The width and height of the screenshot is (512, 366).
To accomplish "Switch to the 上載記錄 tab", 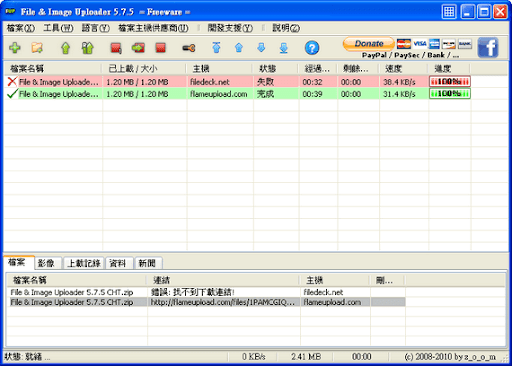I will pos(84,263).
